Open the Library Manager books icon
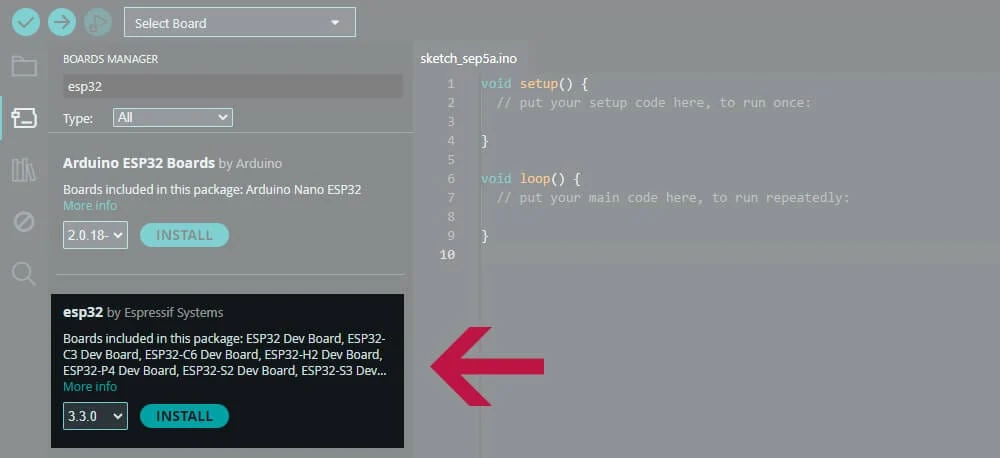Screen dimensions: 1000x458 click(24, 170)
